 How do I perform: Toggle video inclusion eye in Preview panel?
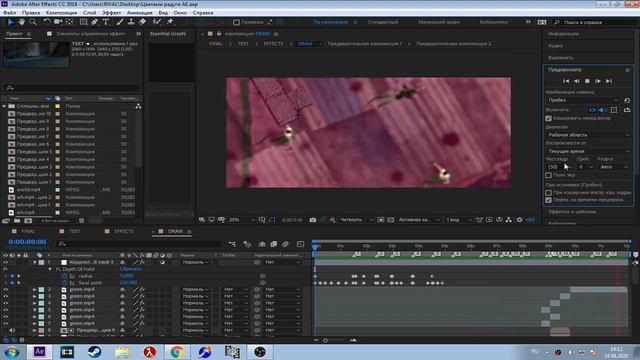click(x=592, y=110)
